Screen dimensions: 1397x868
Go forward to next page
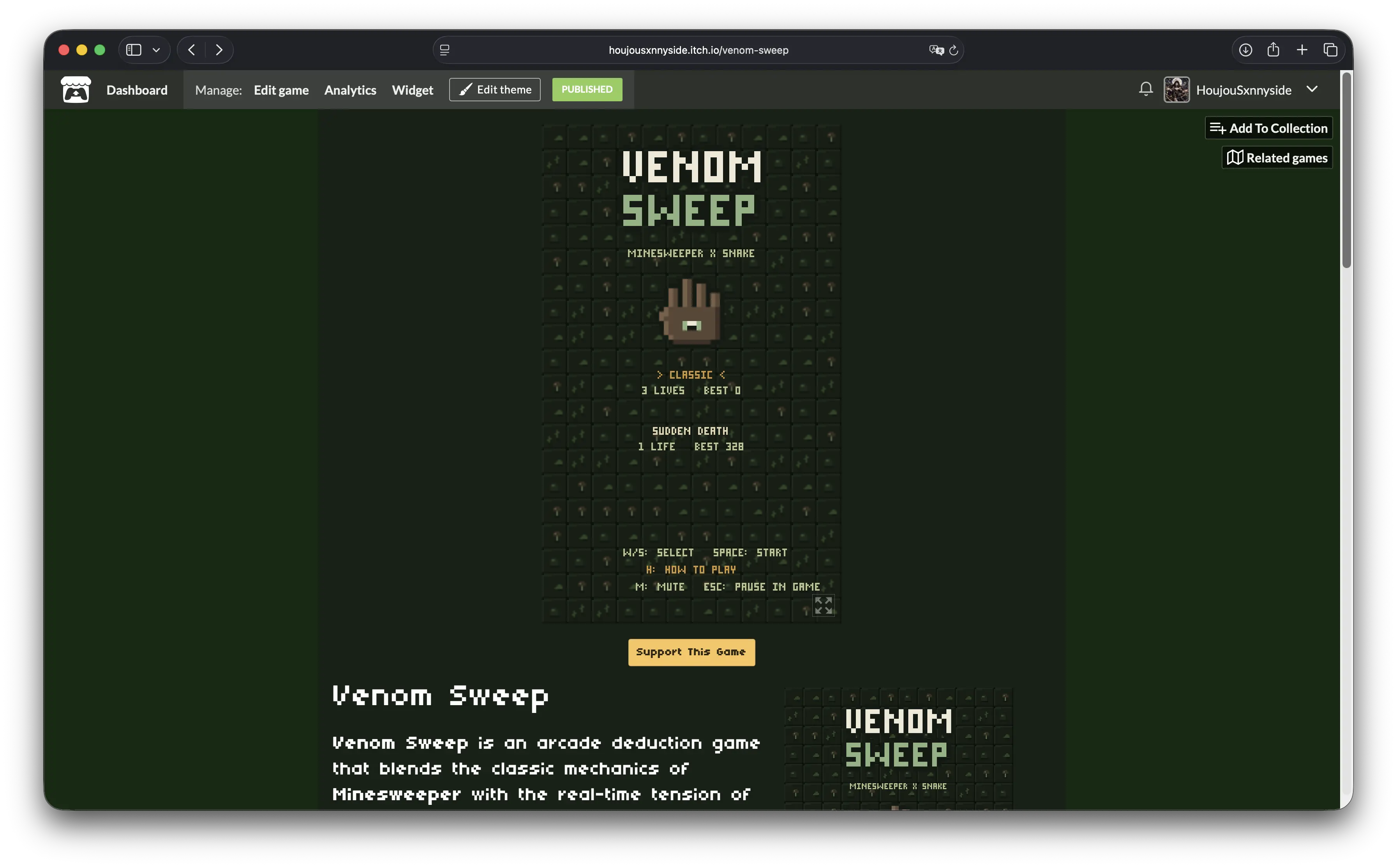click(x=219, y=50)
